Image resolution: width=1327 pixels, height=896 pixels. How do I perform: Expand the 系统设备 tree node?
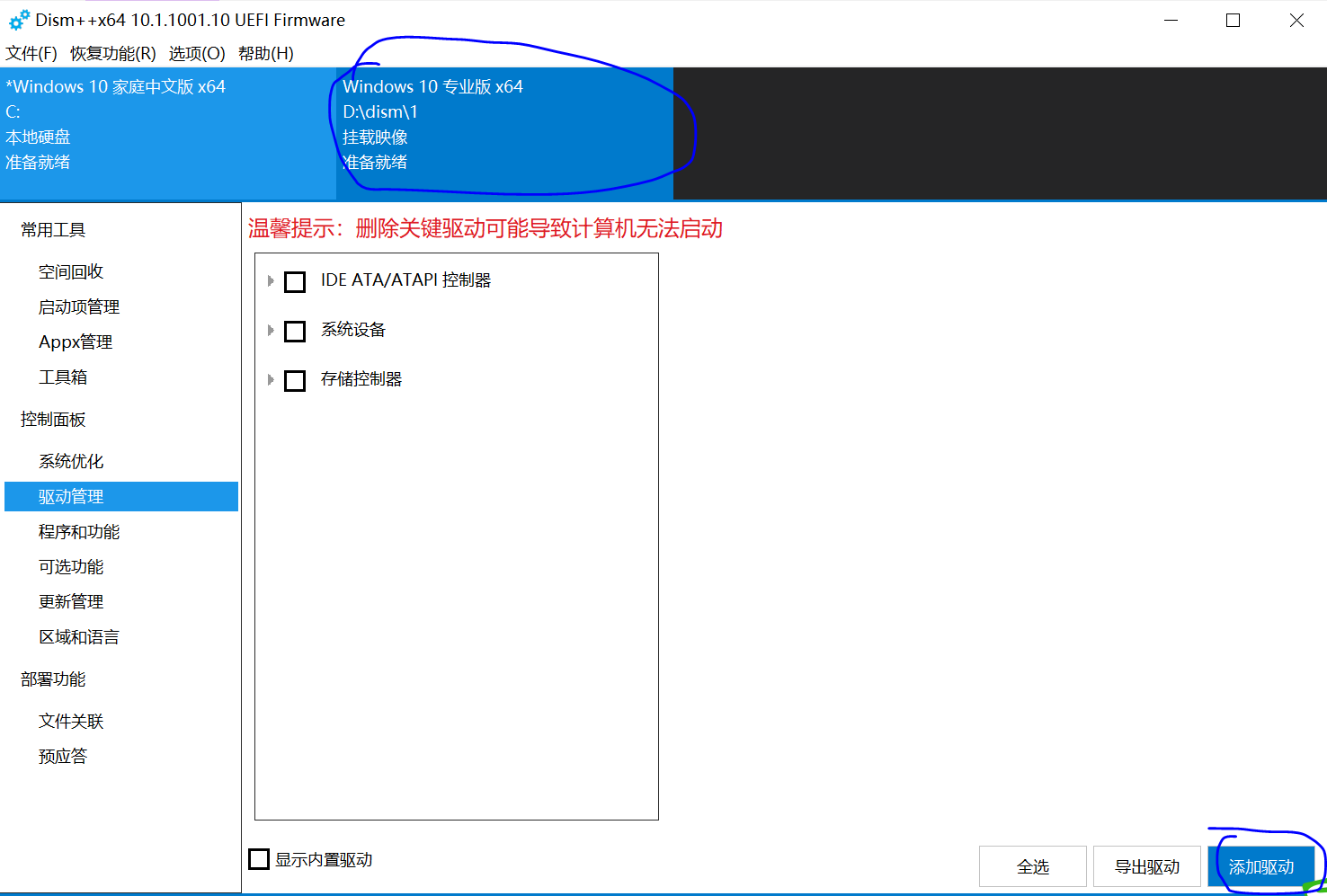point(271,331)
